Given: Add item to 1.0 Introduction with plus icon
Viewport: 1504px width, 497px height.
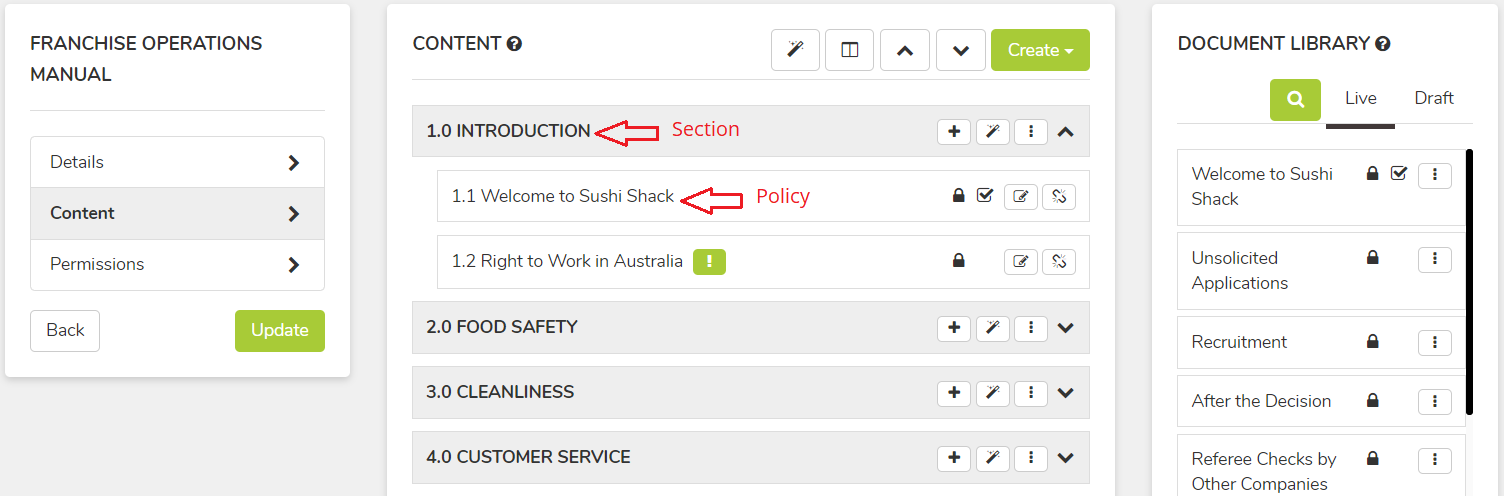Looking at the screenshot, I should (x=954, y=131).
